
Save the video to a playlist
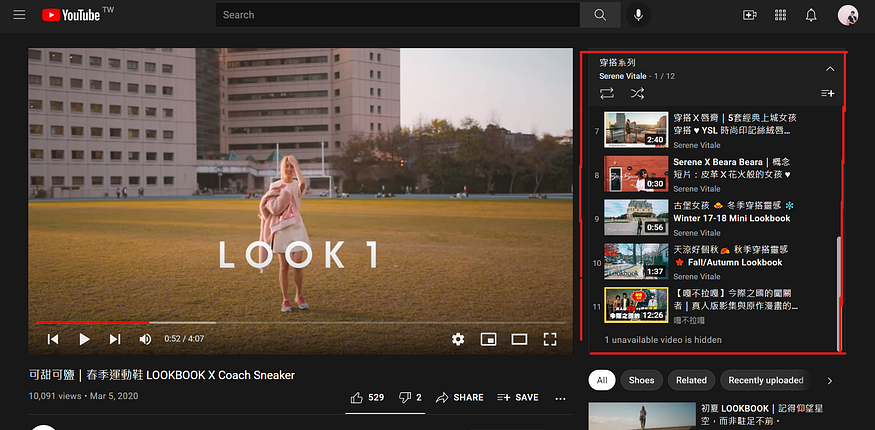(518, 398)
